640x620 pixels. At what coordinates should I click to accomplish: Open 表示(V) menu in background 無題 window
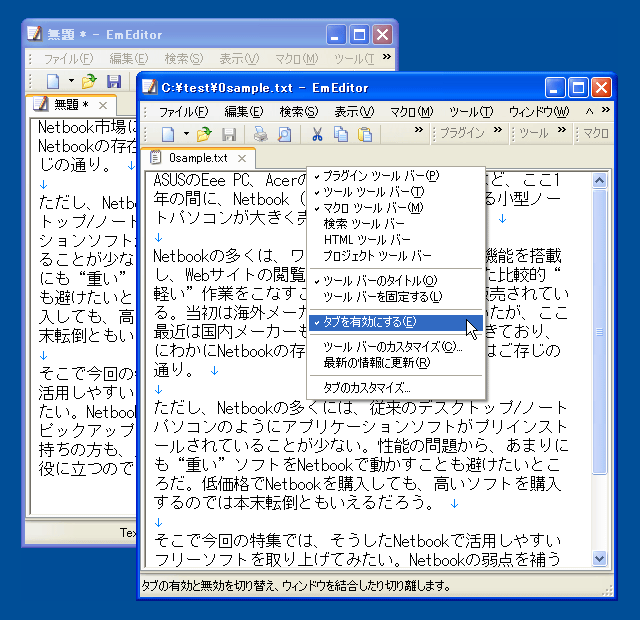coord(239,59)
